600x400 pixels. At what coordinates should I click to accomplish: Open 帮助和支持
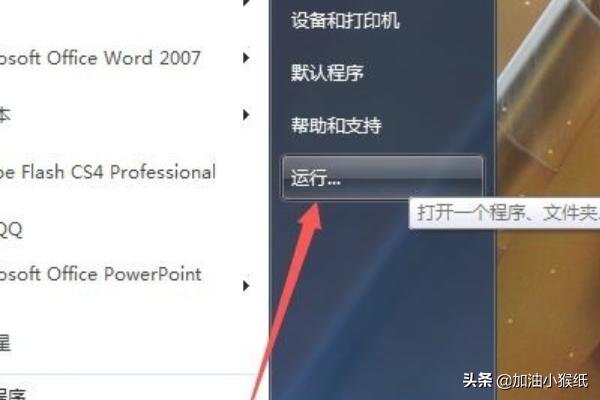pyautogui.click(x=336, y=125)
